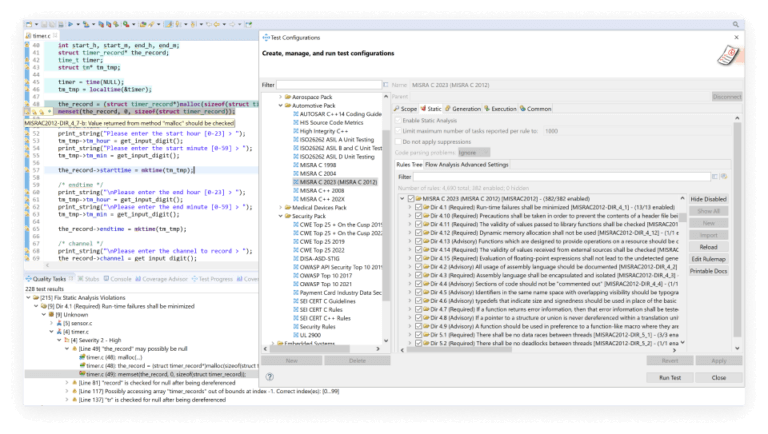Switch to the Console tab in bottom panel
This screenshot has height=434, width=768.
coord(118,279)
